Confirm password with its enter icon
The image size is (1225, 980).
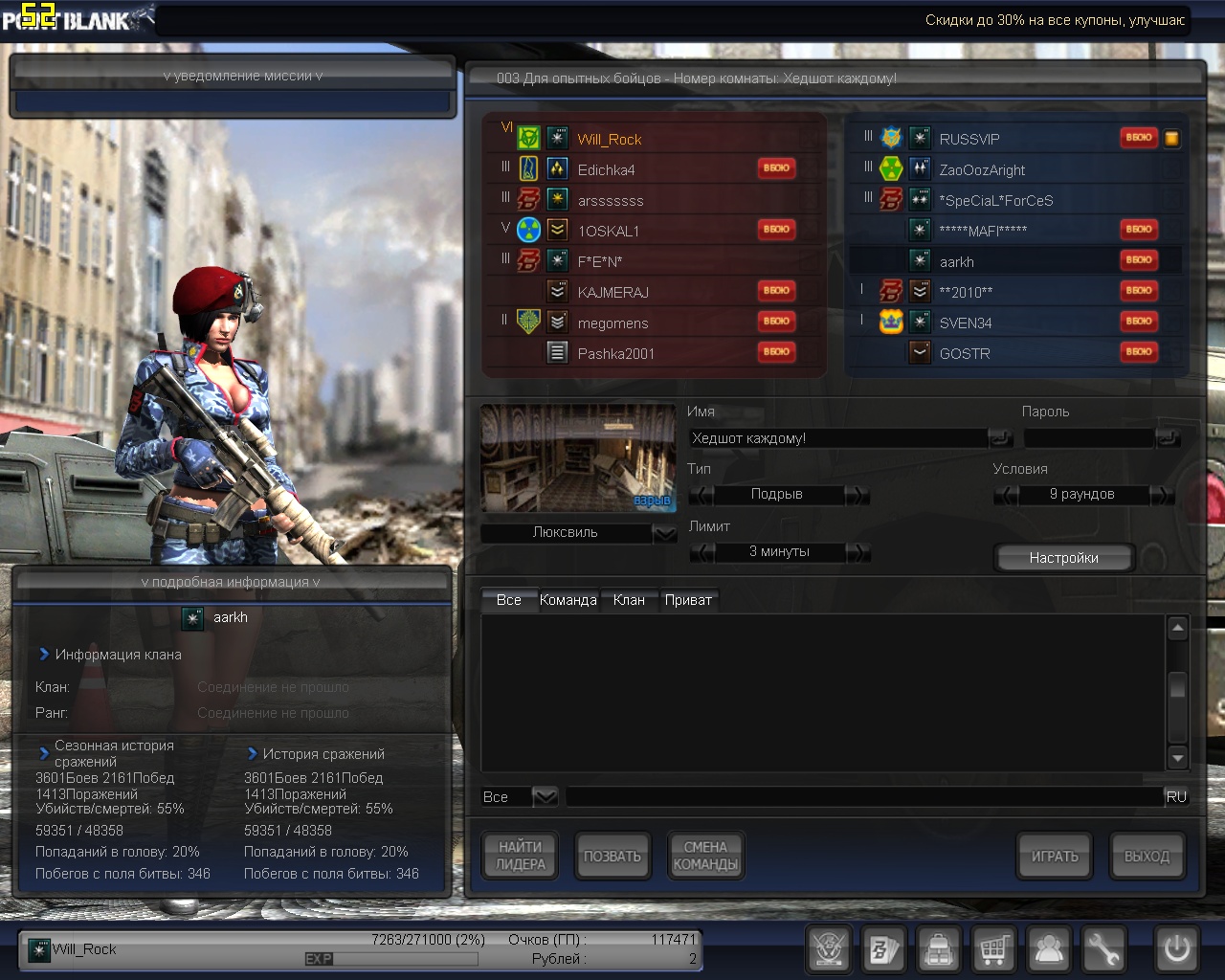point(1168,438)
